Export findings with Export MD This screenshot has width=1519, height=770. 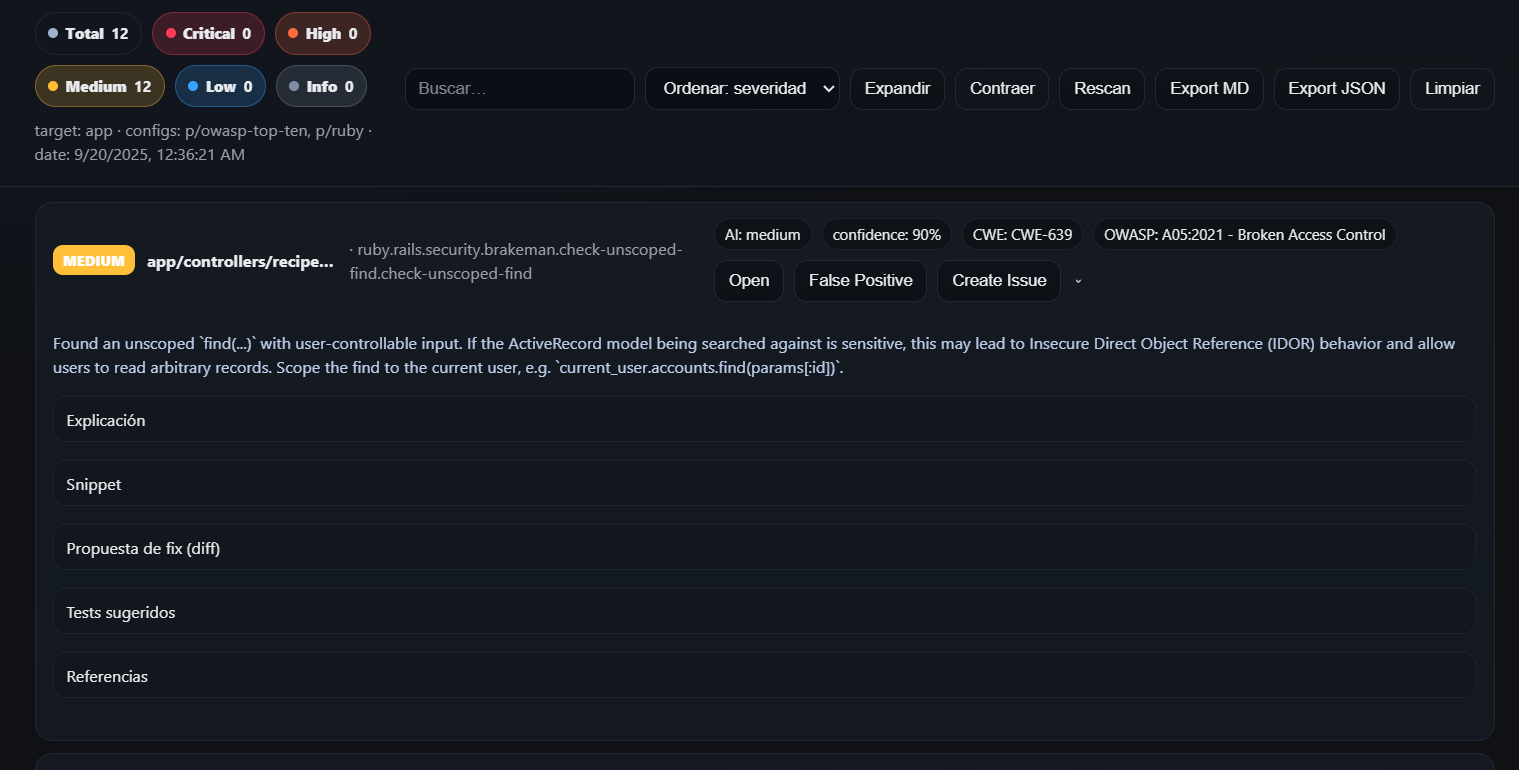[x=1209, y=89]
